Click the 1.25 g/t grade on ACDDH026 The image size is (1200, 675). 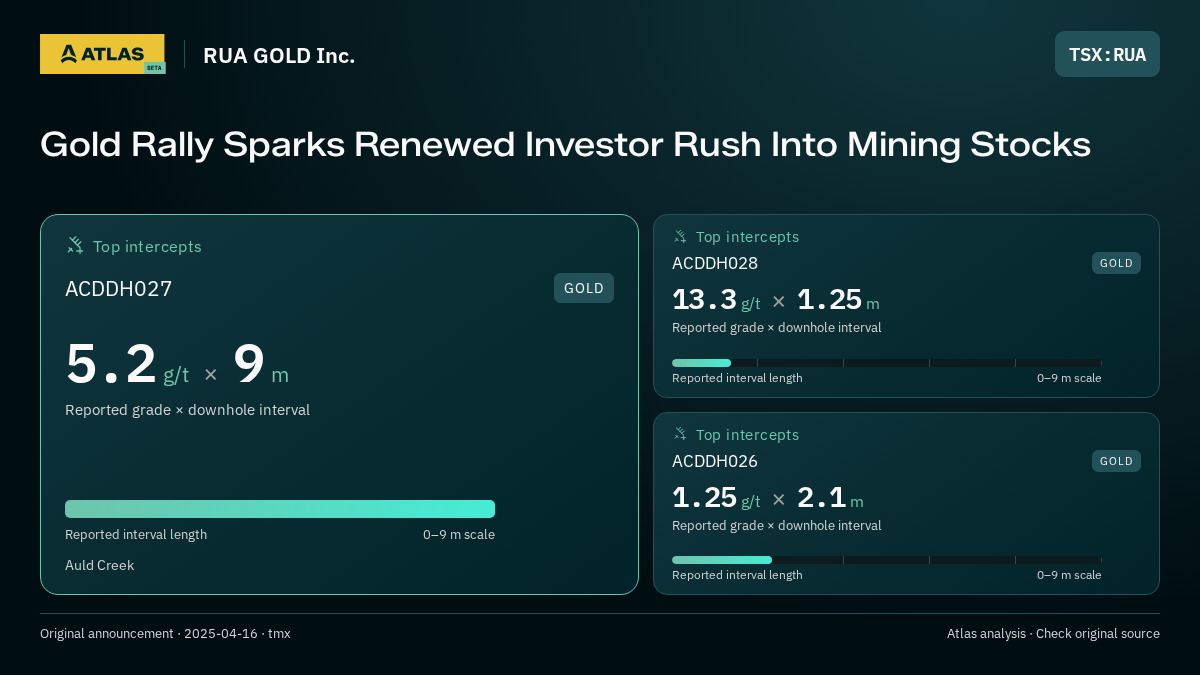coord(716,498)
